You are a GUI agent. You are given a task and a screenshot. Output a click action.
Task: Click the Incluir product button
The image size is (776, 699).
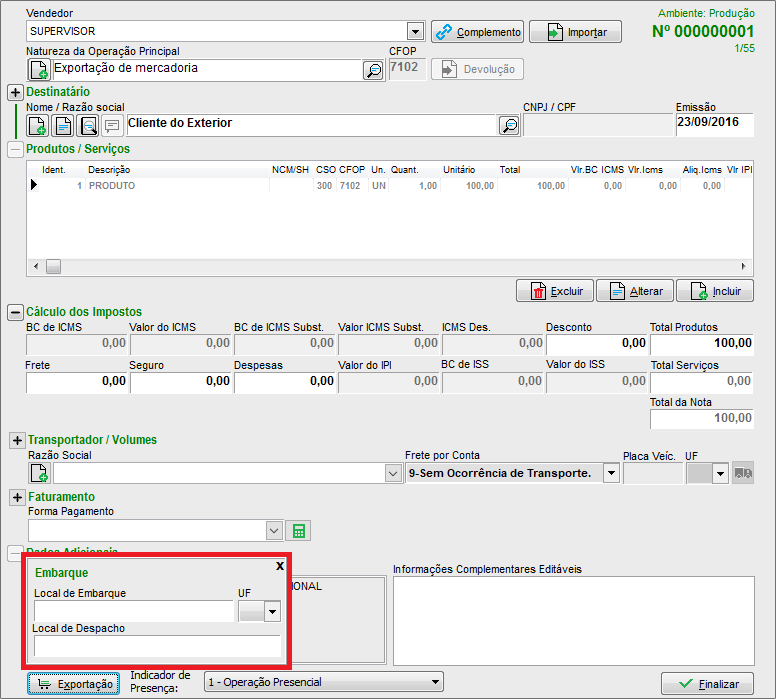[714, 291]
